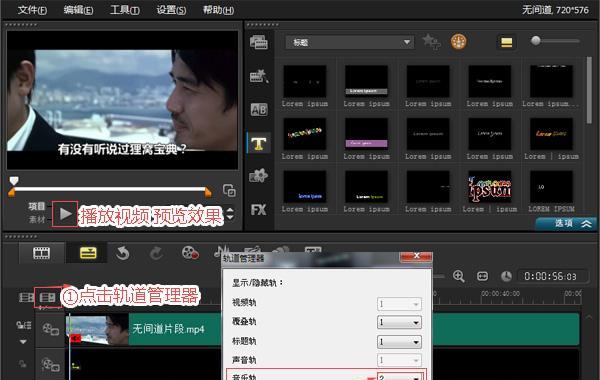Screen dimensions: 600x380
Task: Select the Title T library icon
Action: coord(259,144)
